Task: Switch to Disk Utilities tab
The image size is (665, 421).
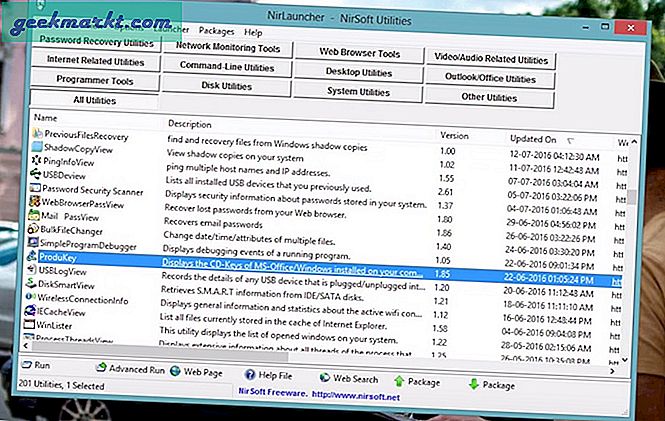Action: [226, 86]
